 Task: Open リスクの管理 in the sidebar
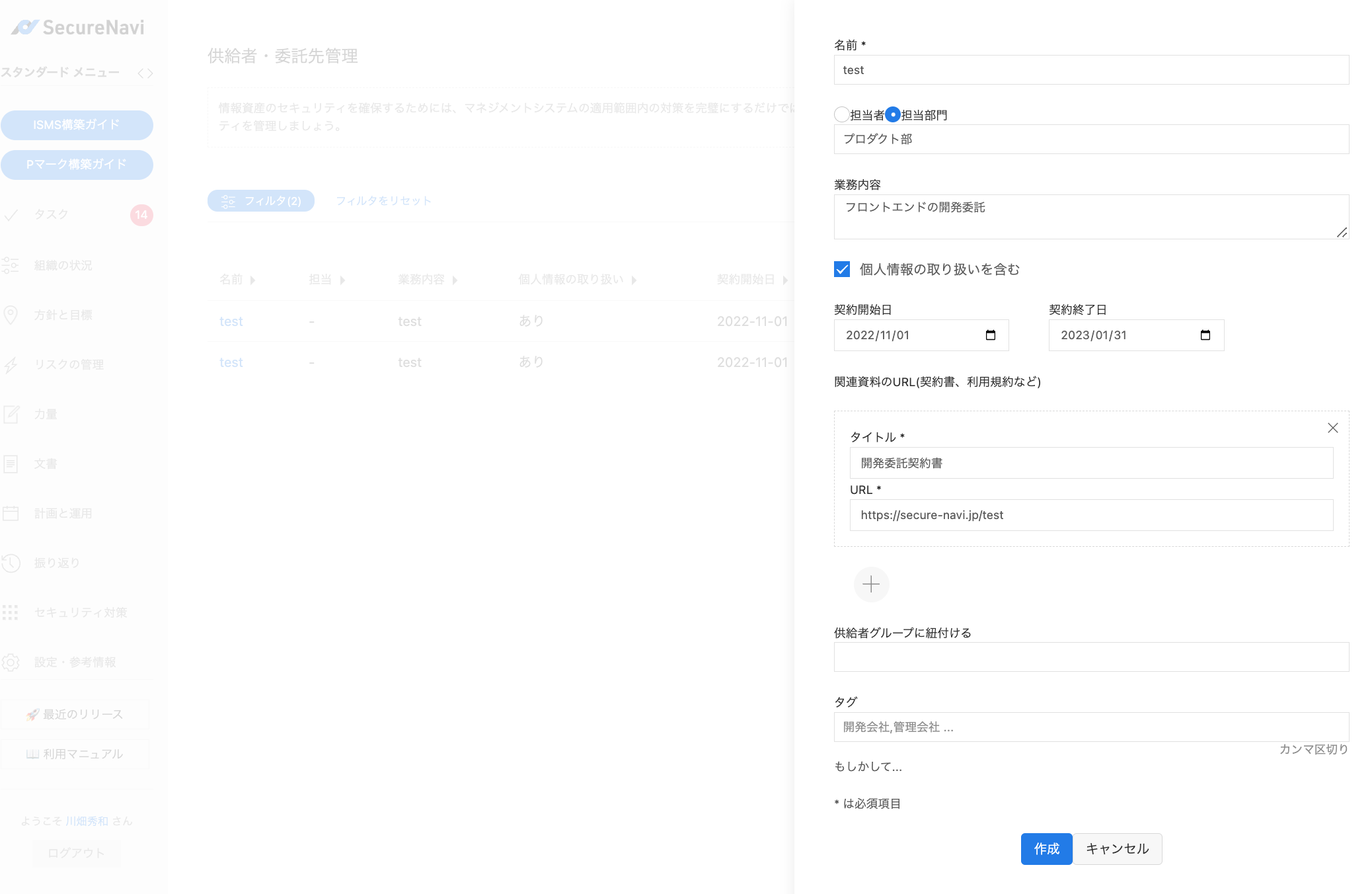pyautogui.click(x=69, y=364)
